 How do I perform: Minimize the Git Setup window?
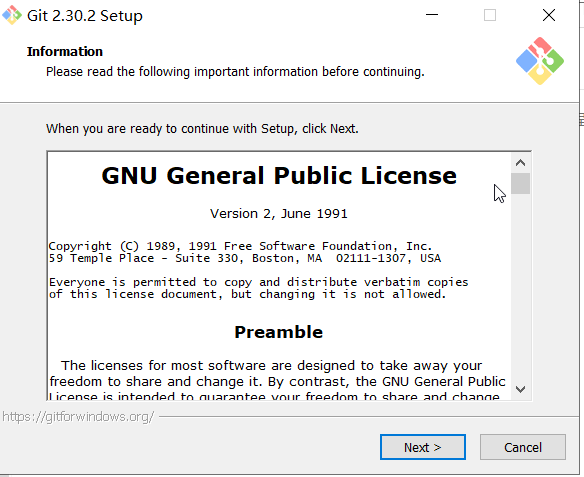(x=432, y=15)
